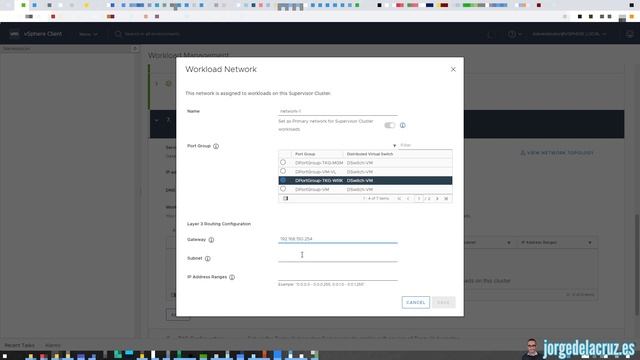Open the administrator user account dropdown
Screen dimensions: 640x360
[569, 34]
